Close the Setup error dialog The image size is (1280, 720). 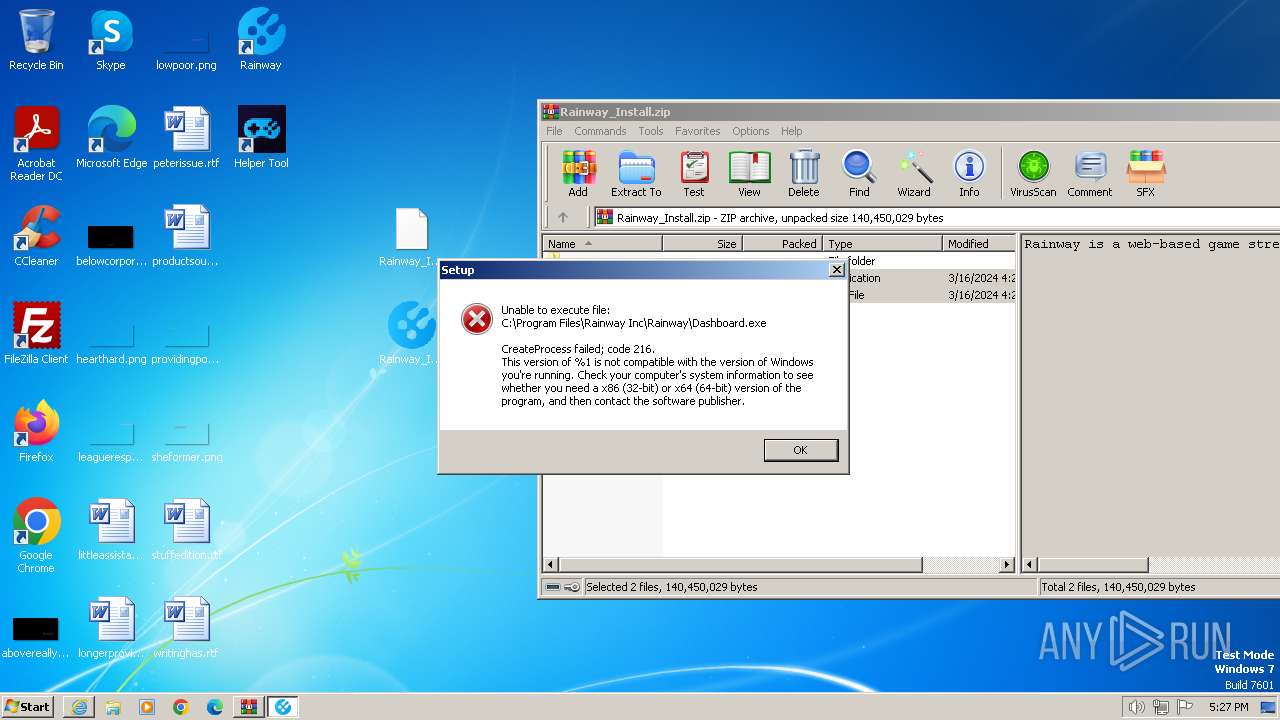pos(837,270)
